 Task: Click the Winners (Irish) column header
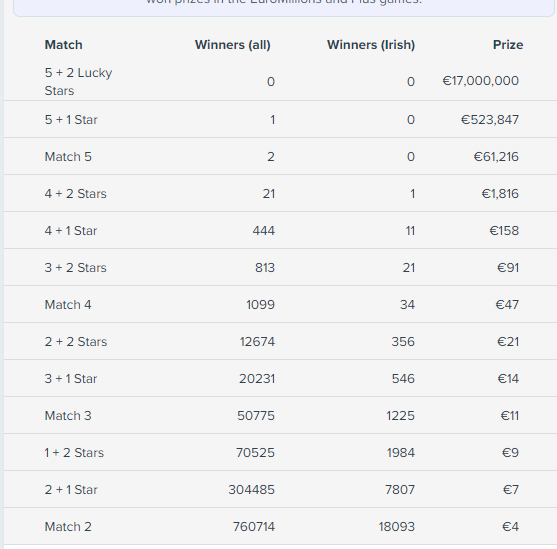tap(371, 45)
